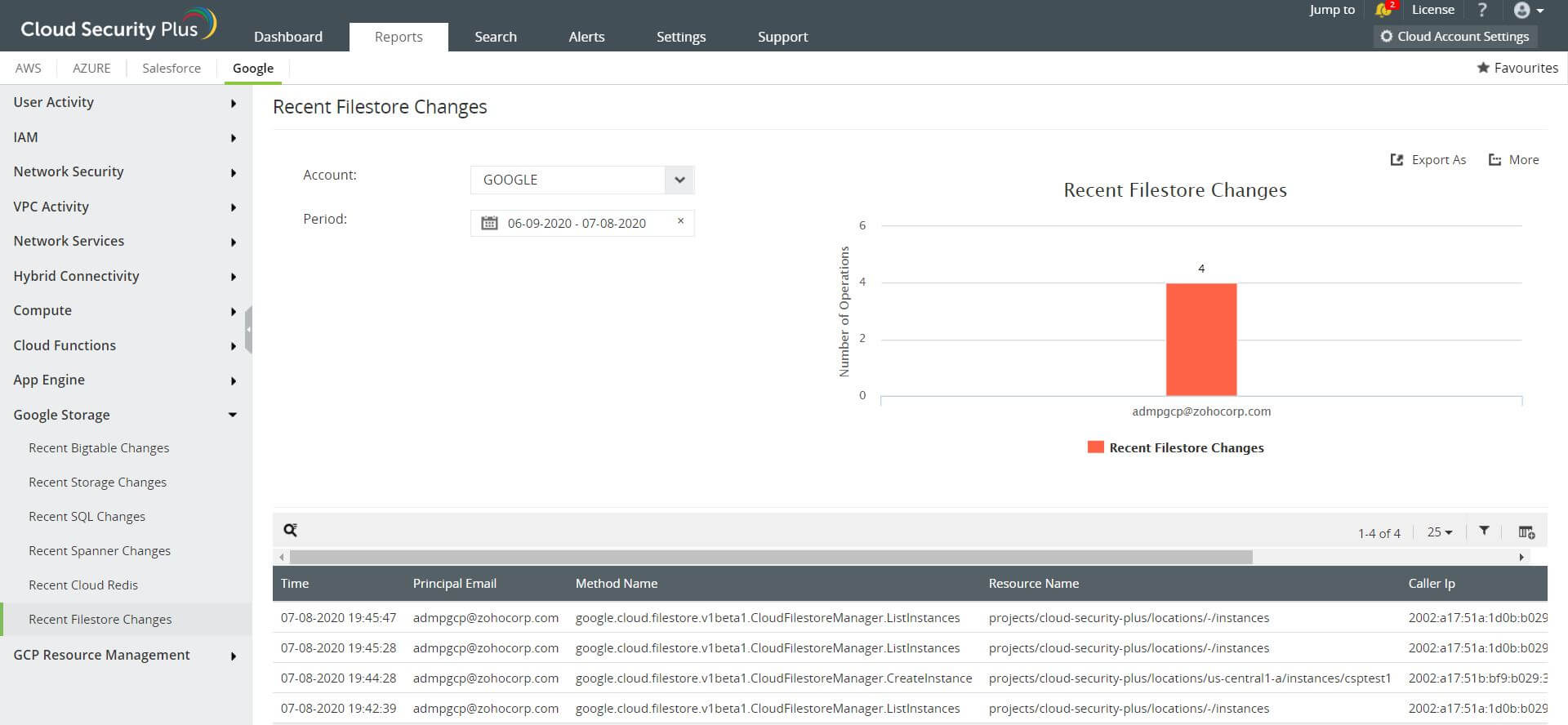Click the advanced search magnifier icon

pyautogui.click(x=290, y=530)
